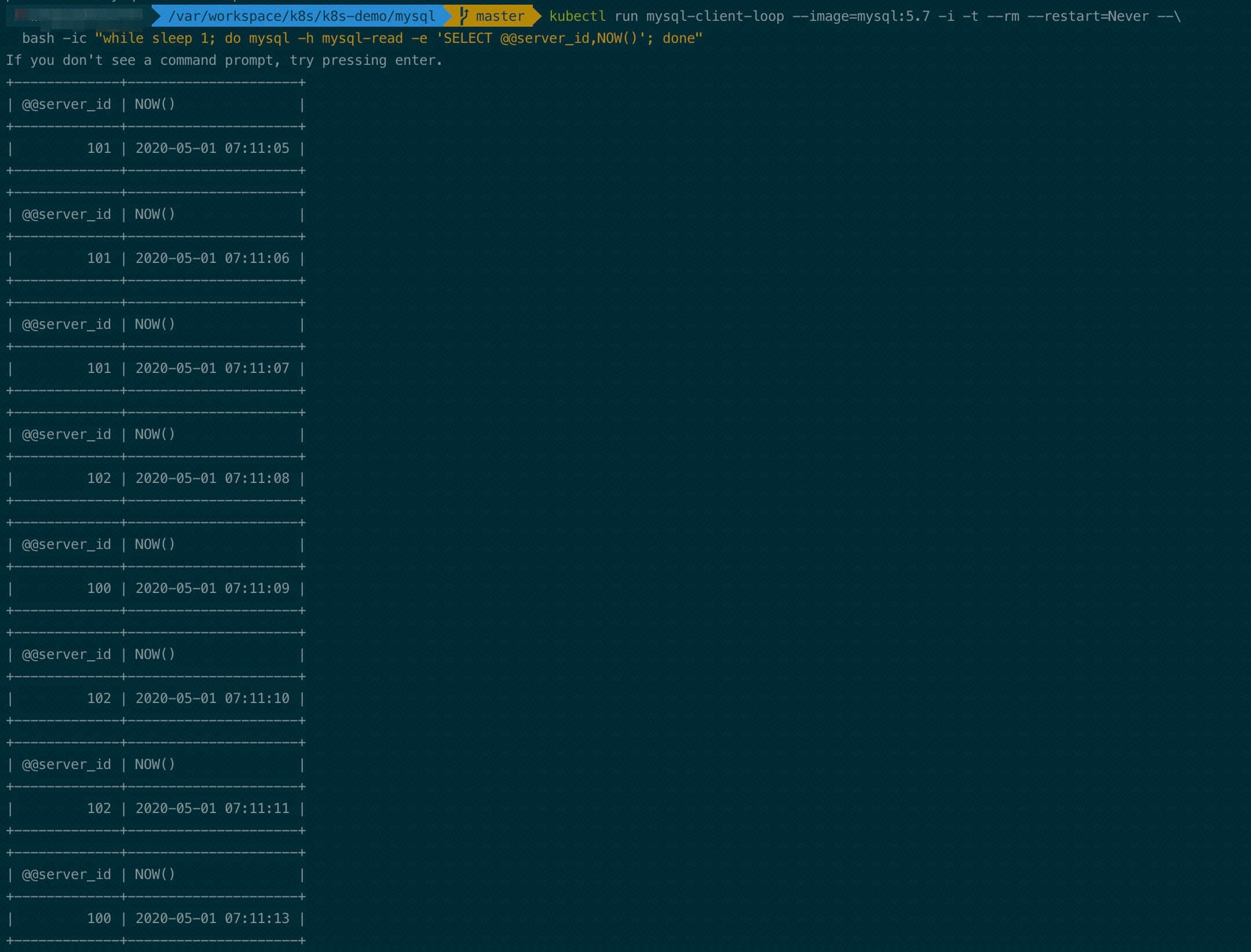Click the --restart=Never flag
1251x952 pixels.
[1088, 16]
